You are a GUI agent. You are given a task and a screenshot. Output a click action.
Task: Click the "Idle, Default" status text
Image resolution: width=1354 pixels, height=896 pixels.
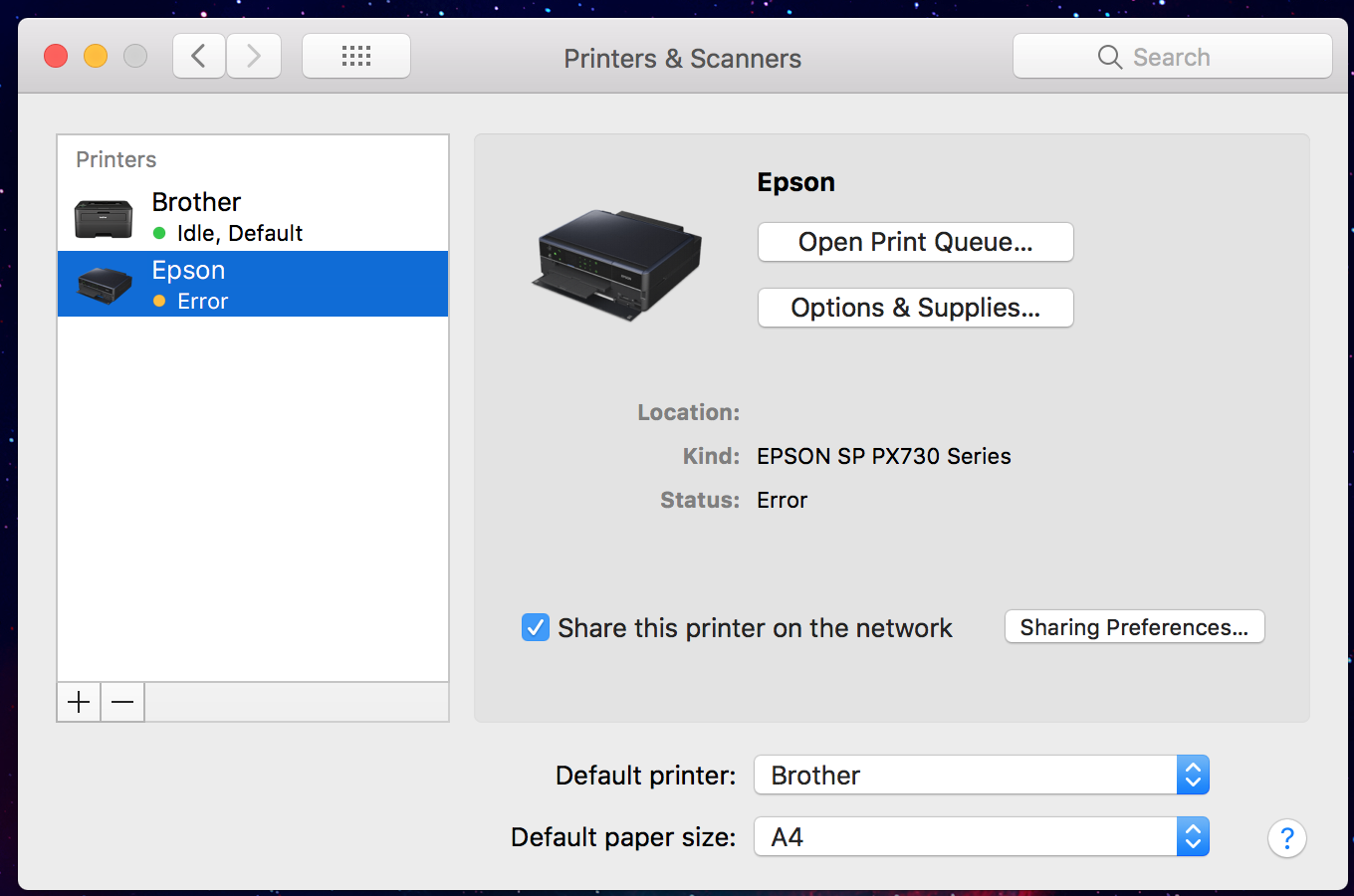240,233
